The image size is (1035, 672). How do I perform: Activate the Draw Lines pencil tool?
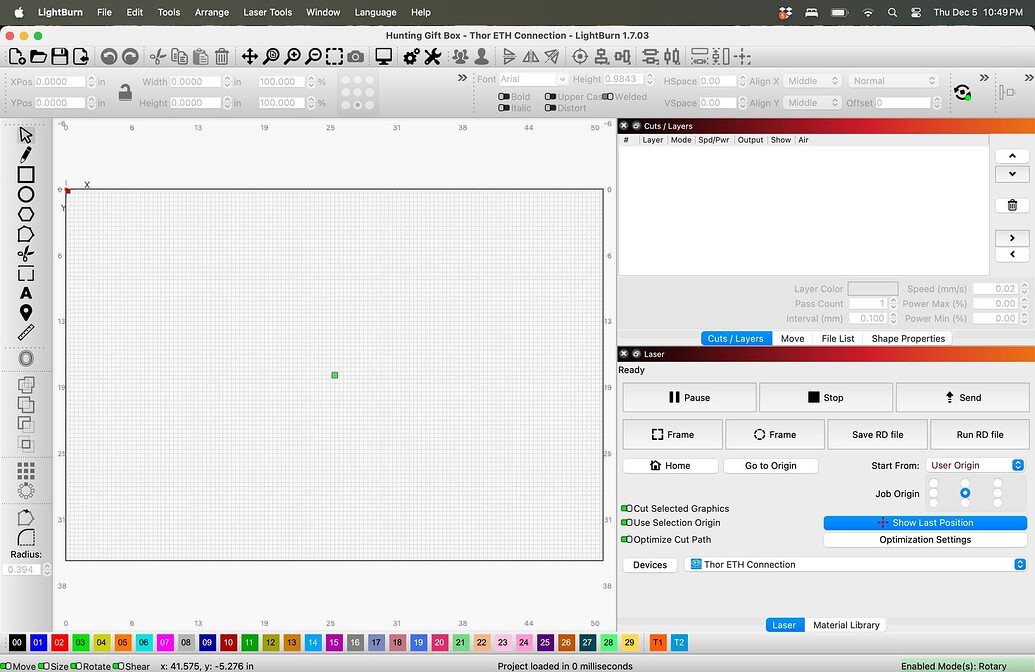[x=28, y=153]
